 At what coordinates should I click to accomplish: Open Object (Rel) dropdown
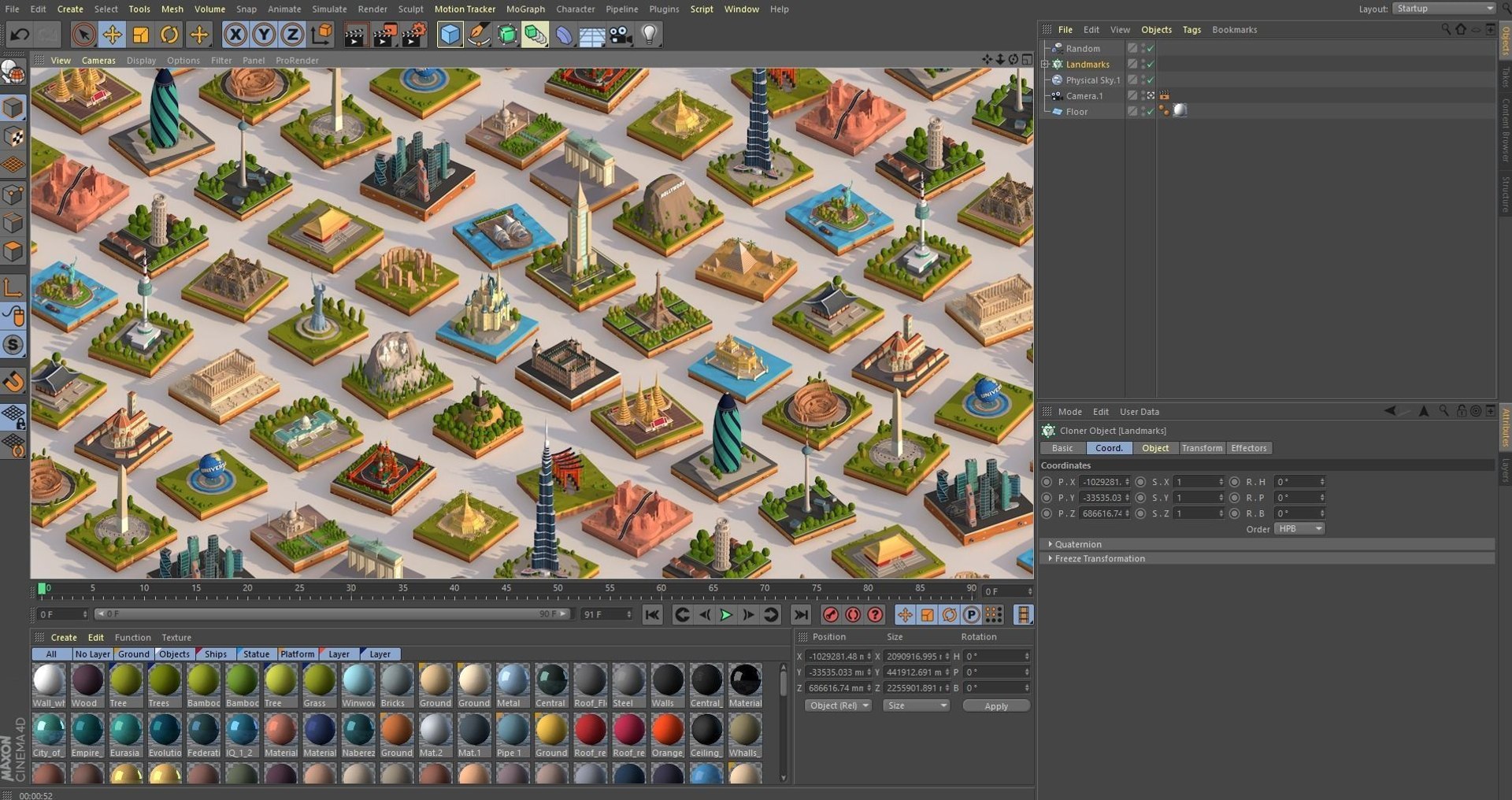click(x=838, y=706)
